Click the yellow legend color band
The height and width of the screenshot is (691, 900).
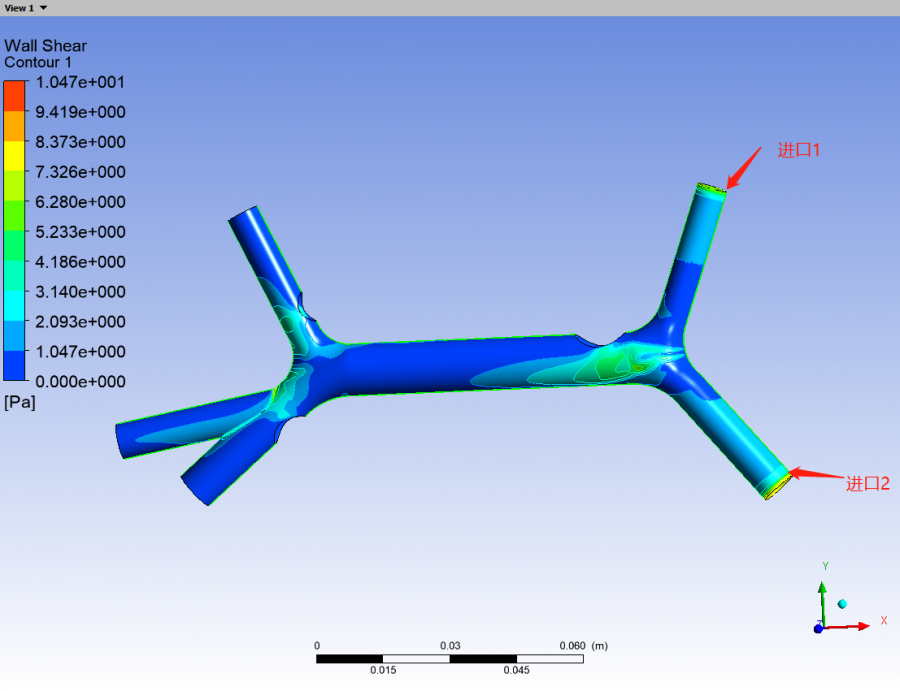[x=14, y=156]
